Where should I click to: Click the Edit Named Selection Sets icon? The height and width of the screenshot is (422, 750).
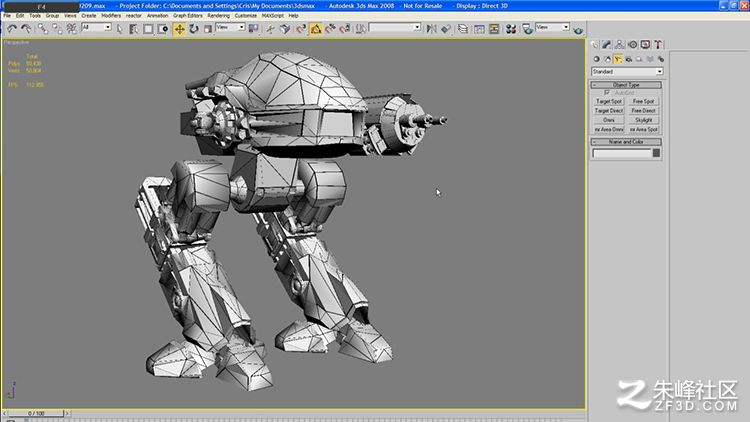tap(361, 29)
